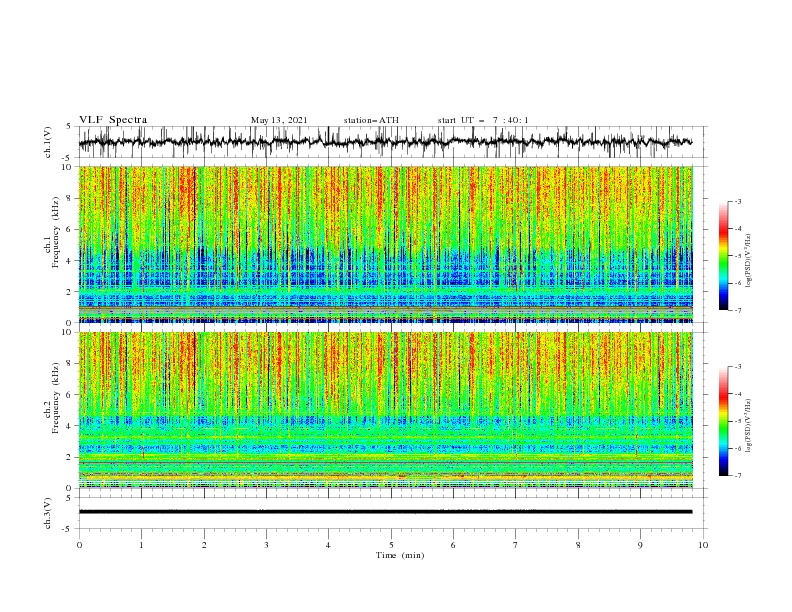Click the "start UT = 7:40:1" text

pos(483,120)
